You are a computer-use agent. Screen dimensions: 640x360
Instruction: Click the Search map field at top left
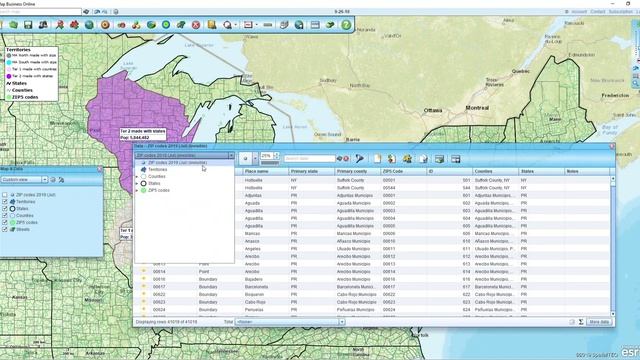click(40, 12)
